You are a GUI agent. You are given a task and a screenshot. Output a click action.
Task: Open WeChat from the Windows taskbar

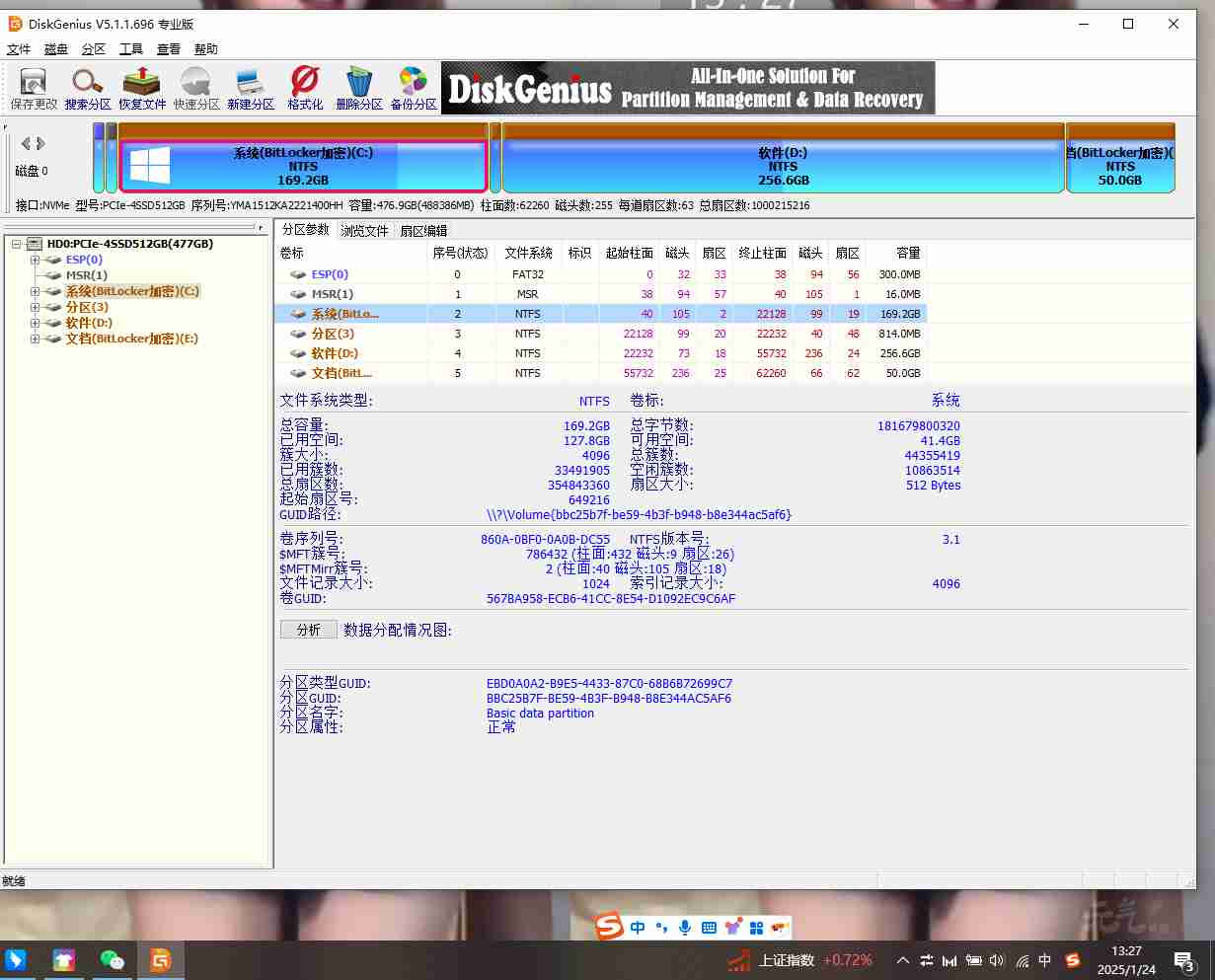point(113,959)
